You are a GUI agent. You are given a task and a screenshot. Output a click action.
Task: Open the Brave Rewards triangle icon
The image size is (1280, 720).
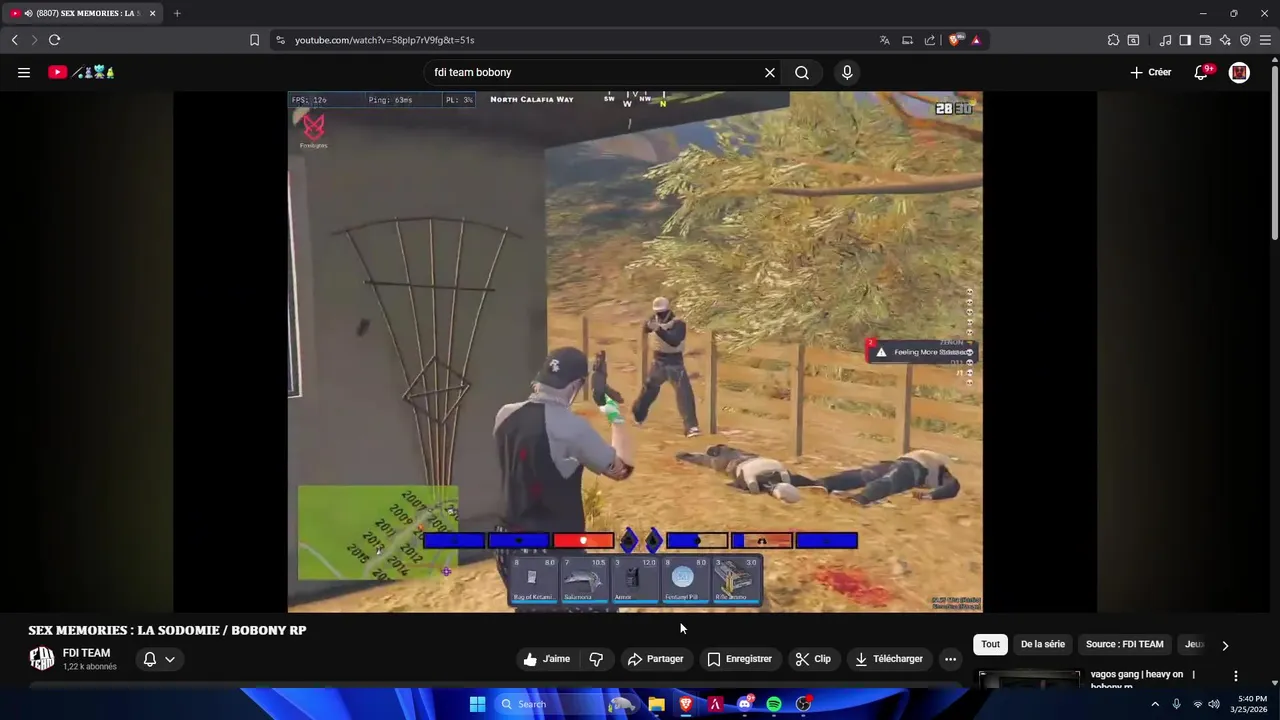[976, 40]
